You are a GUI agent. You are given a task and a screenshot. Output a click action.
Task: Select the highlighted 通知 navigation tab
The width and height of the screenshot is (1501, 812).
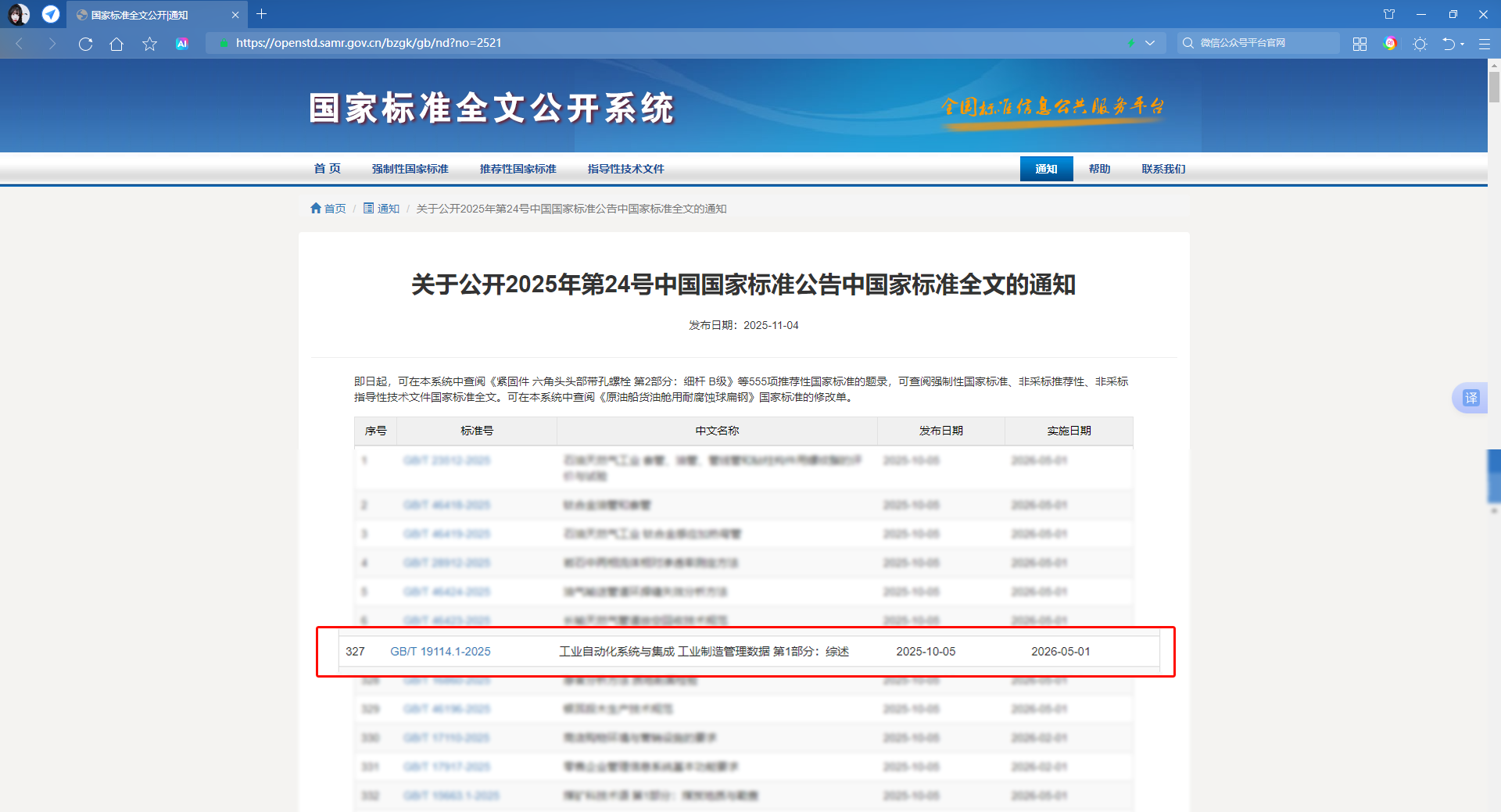[1046, 169]
